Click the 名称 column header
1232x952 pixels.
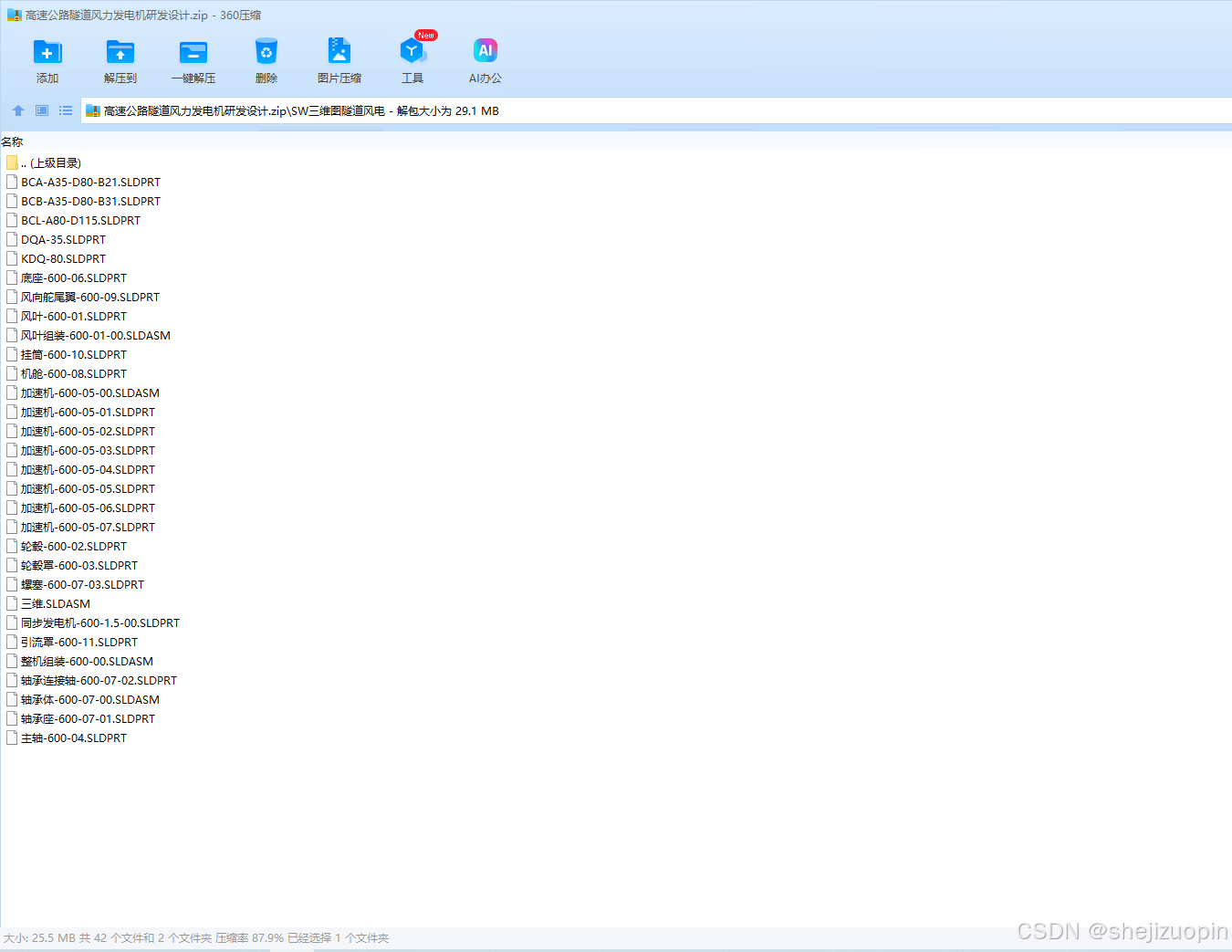tap(12, 141)
